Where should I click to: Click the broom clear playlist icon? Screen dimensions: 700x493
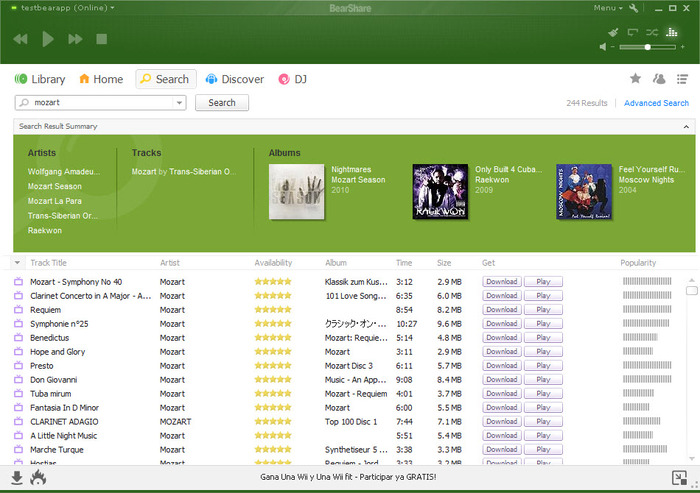(x=613, y=32)
